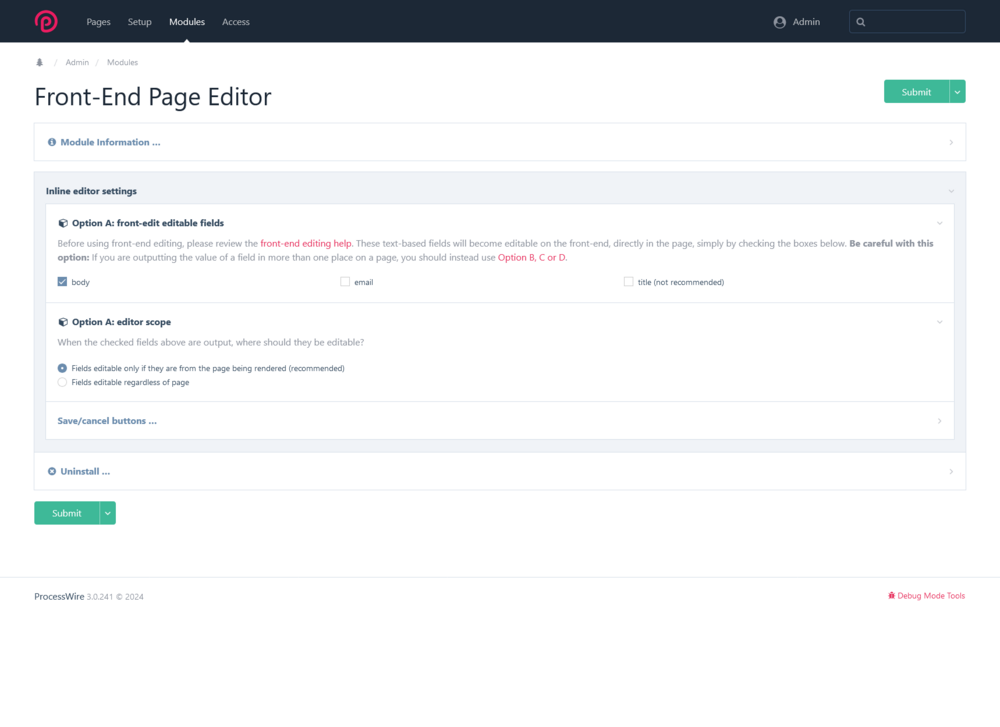1000x727 pixels.
Task: Uncheck the body field checkbox
Action: tap(63, 282)
